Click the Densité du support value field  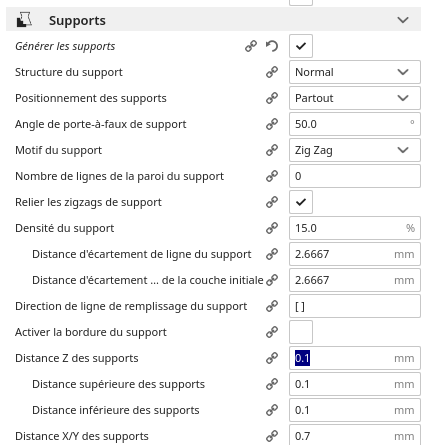click(355, 228)
